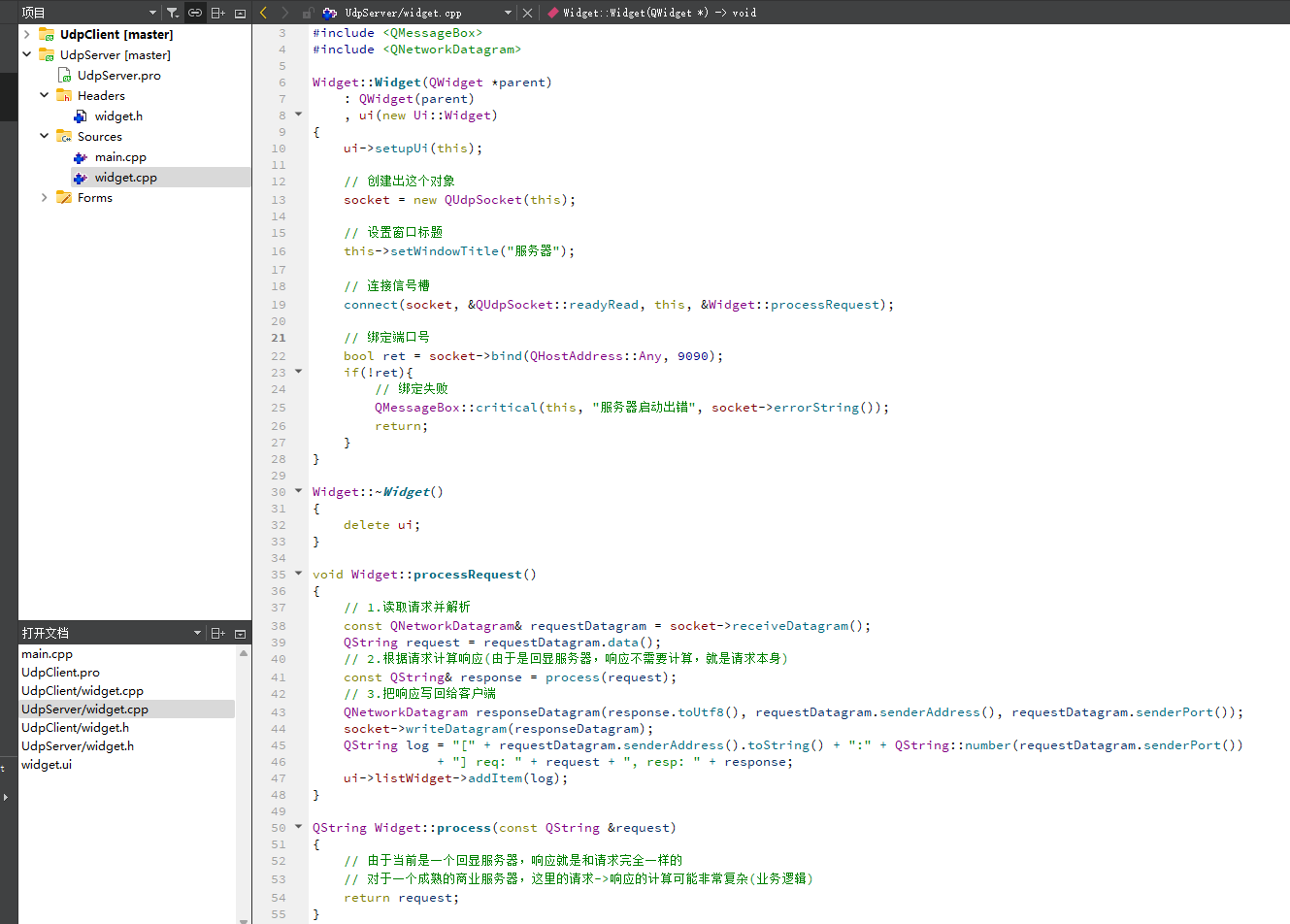
Task: Open widget.h under Headers
Action: tap(118, 115)
